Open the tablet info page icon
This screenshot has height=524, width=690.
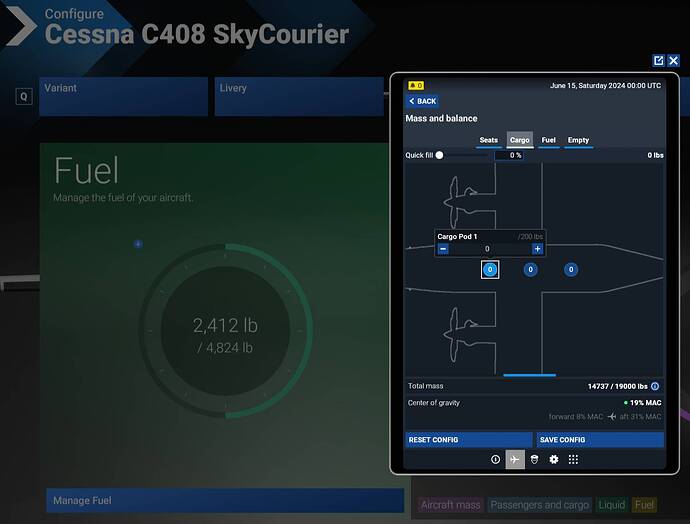[495, 459]
